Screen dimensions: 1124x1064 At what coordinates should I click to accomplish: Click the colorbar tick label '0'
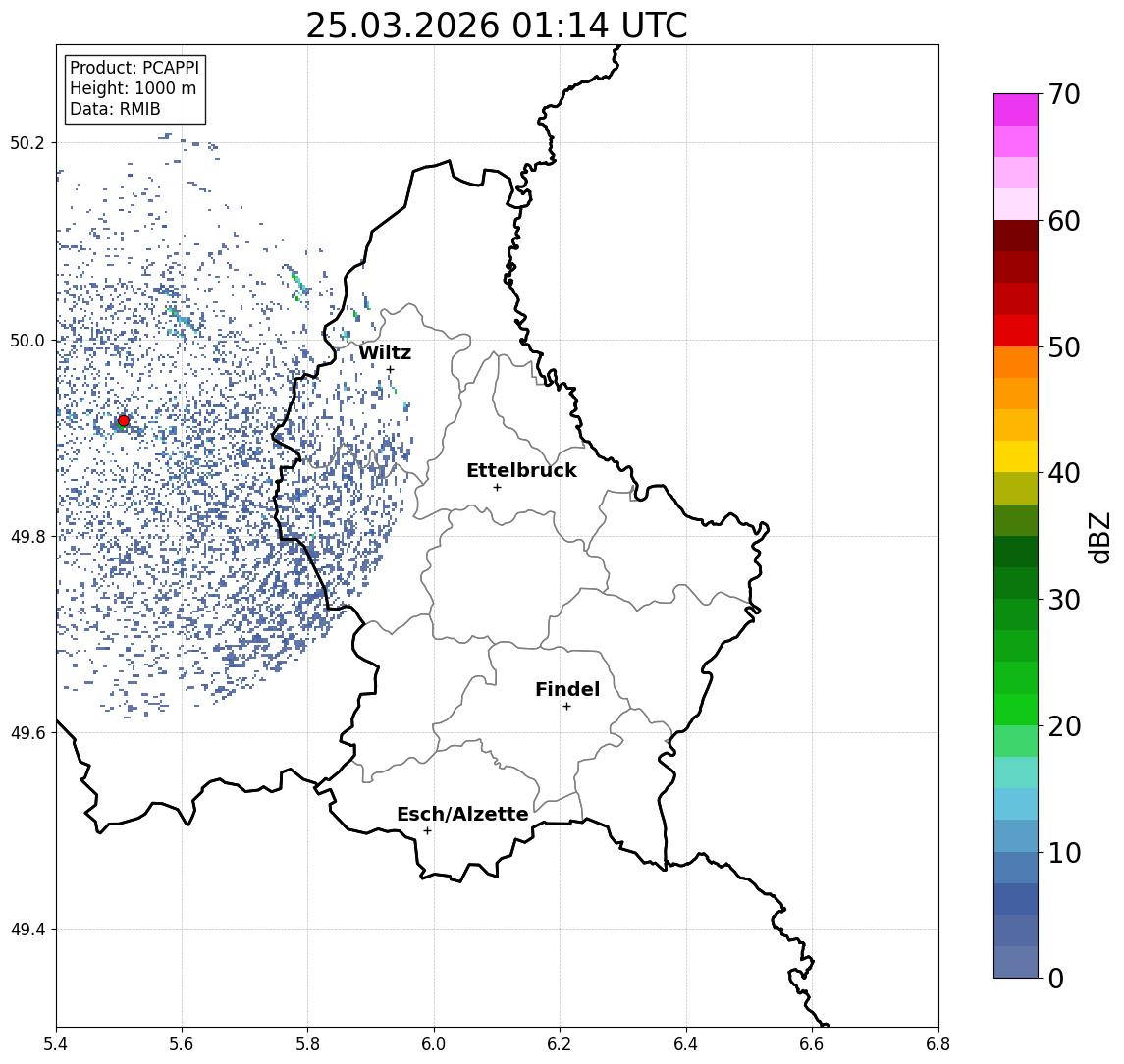[1056, 978]
